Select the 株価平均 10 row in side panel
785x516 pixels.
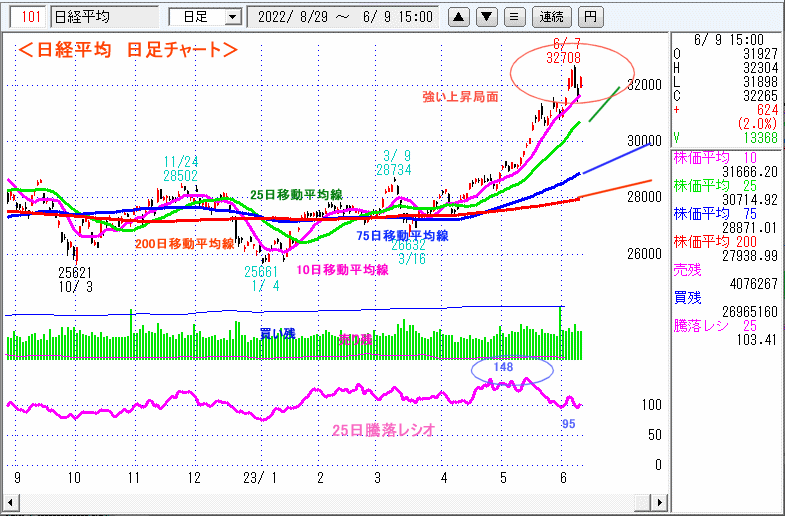click(x=725, y=157)
